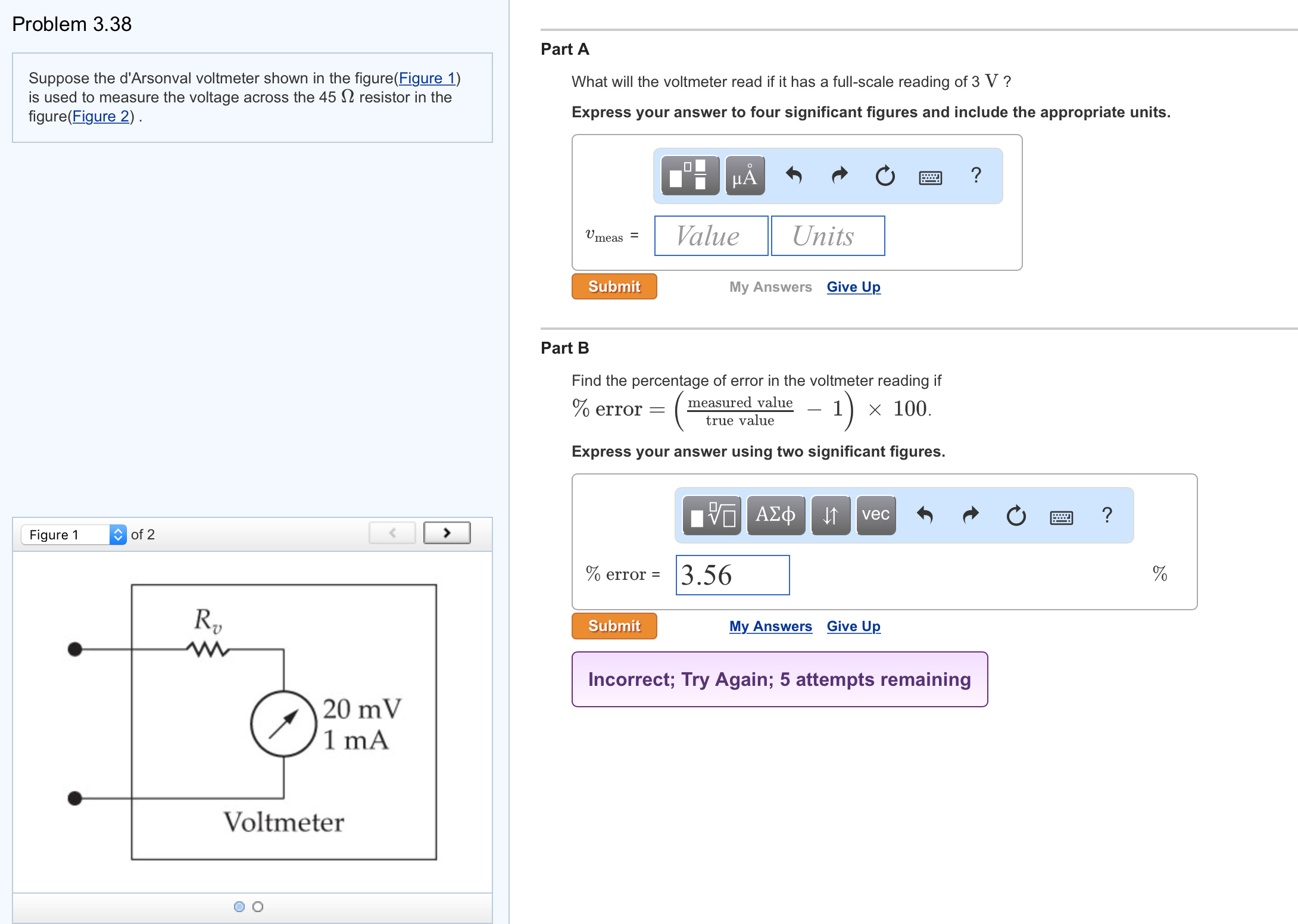Screen dimensions: 1298x924
Task: Click the vec vector notation icon
Action: pos(875,515)
